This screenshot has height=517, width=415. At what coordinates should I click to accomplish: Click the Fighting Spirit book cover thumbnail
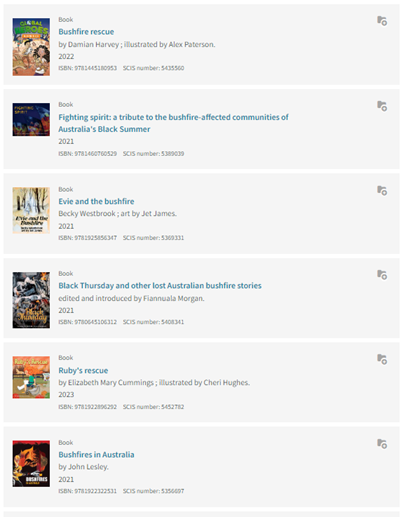coord(31,120)
